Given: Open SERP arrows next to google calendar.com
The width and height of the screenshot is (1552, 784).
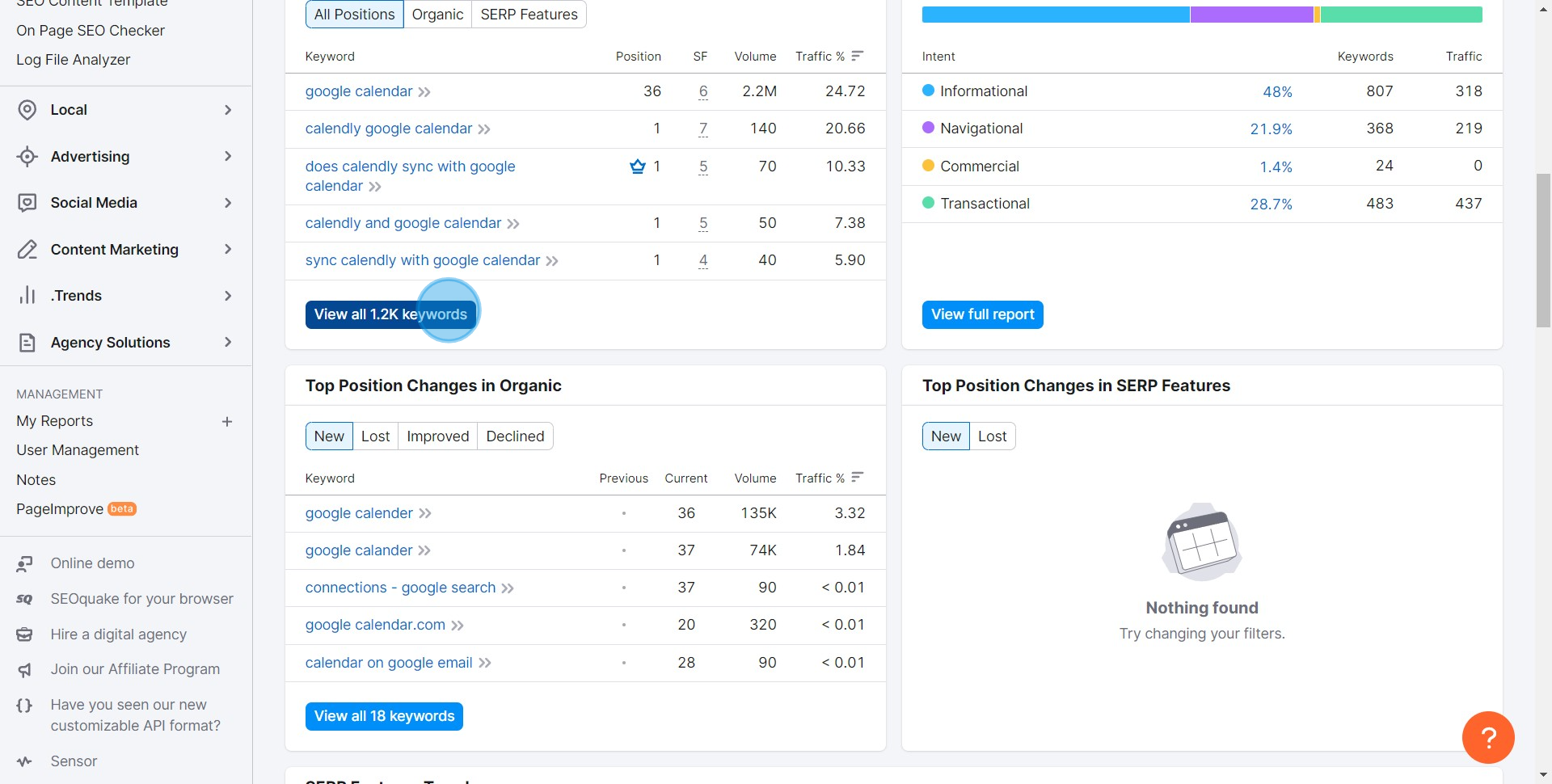Looking at the screenshot, I should click(x=458, y=626).
